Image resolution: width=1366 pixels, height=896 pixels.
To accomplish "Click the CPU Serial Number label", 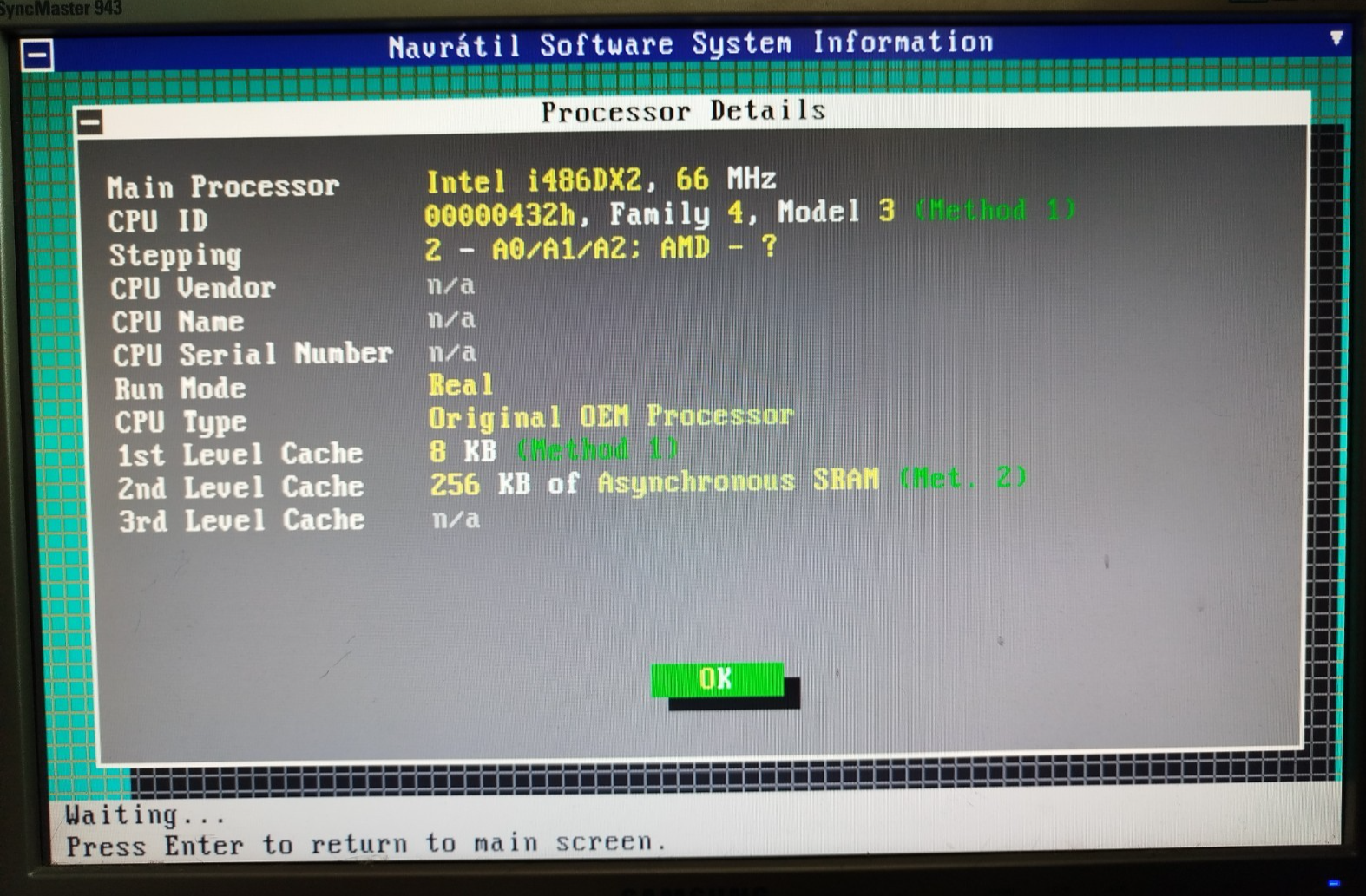I will (253, 354).
